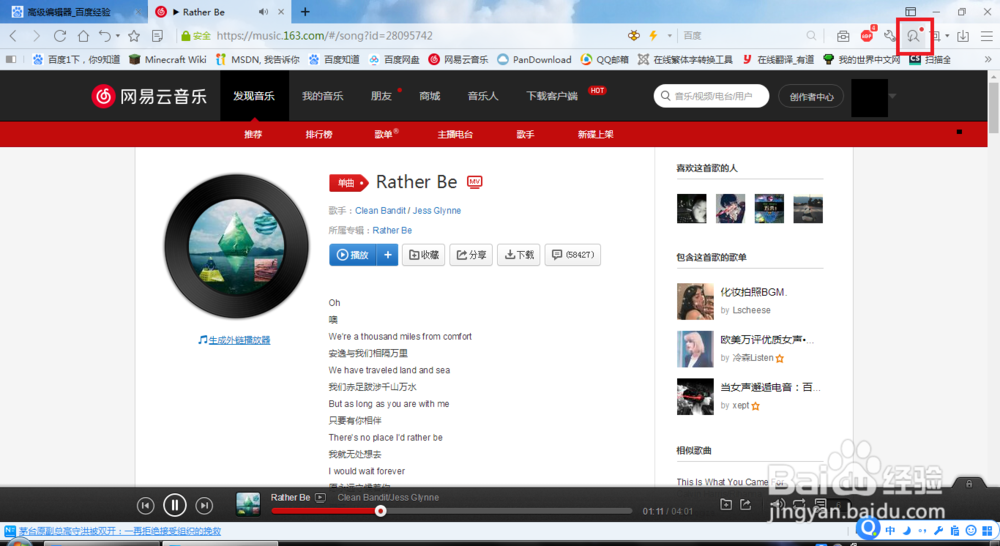The height and width of the screenshot is (546, 1000).
Task: Reload the page with refresh icon
Action: pyautogui.click(x=60, y=36)
